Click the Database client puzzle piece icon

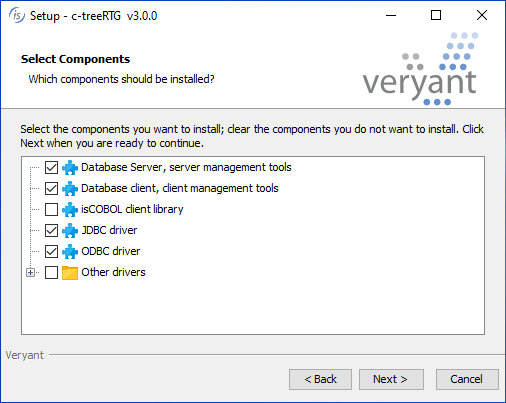(x=70, y=188)
